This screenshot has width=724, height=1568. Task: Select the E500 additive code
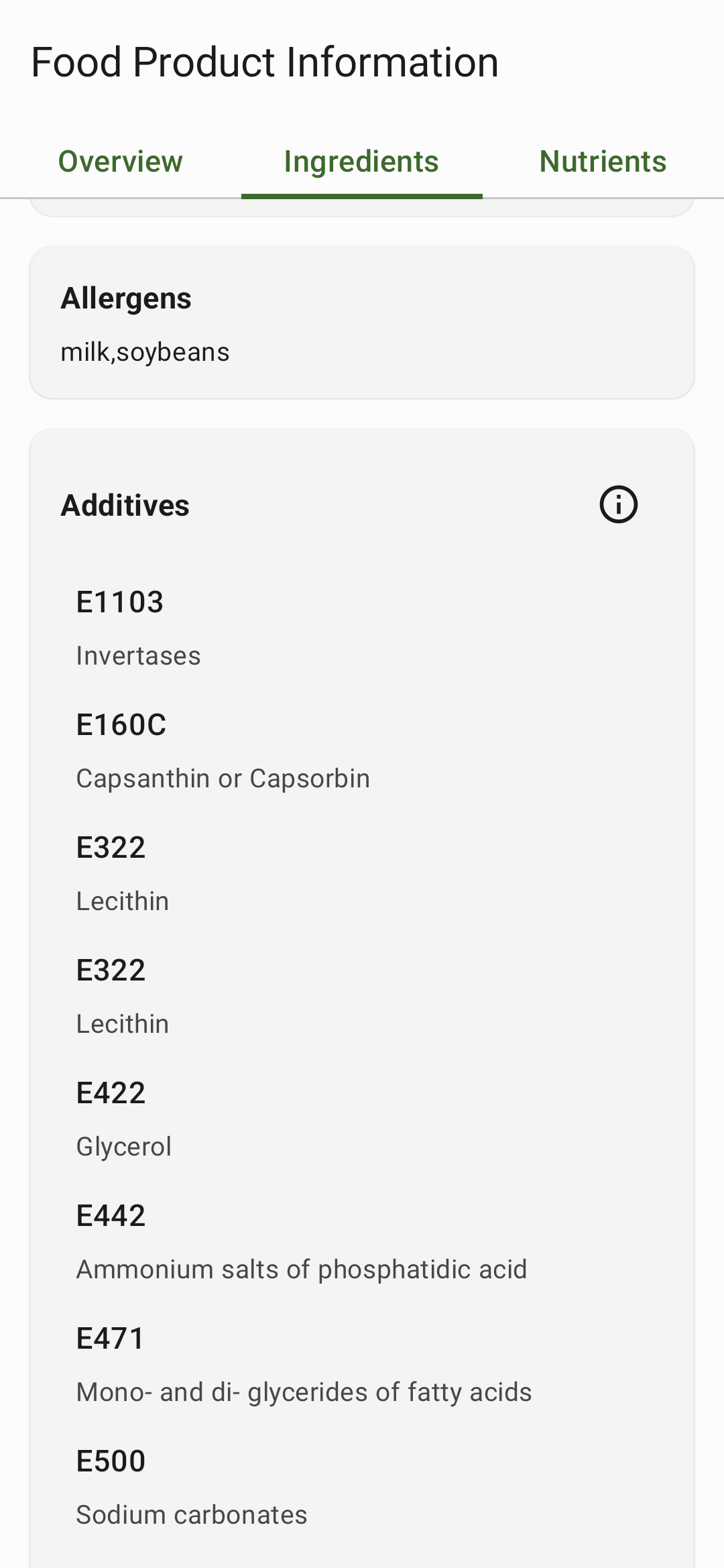[x=111, y=1461]
